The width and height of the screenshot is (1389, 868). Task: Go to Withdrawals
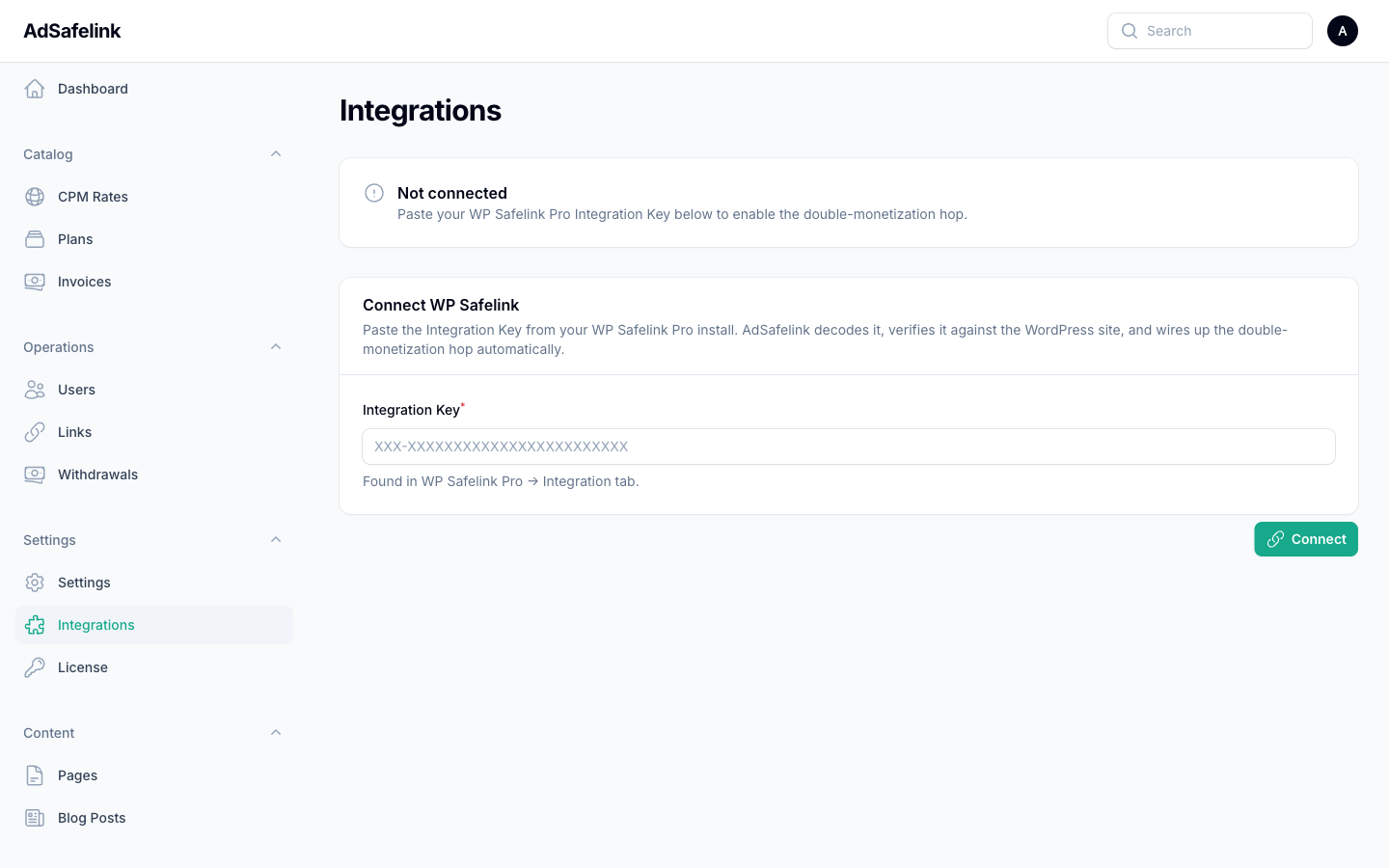pos(154,475)
